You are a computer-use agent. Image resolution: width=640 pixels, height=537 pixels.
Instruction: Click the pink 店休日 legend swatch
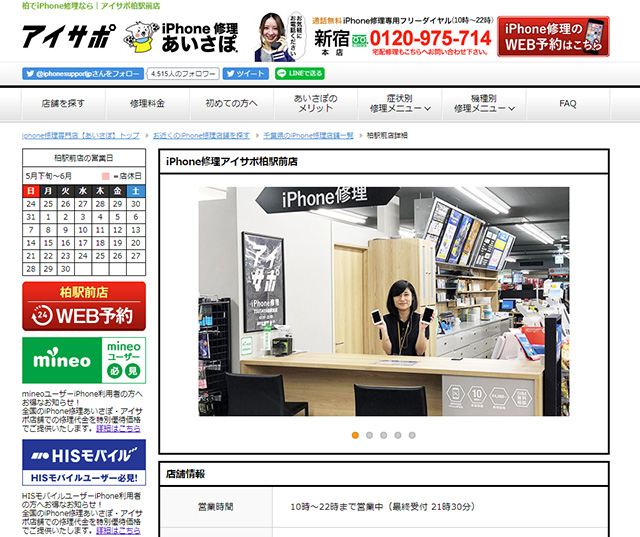click(106, 176)
